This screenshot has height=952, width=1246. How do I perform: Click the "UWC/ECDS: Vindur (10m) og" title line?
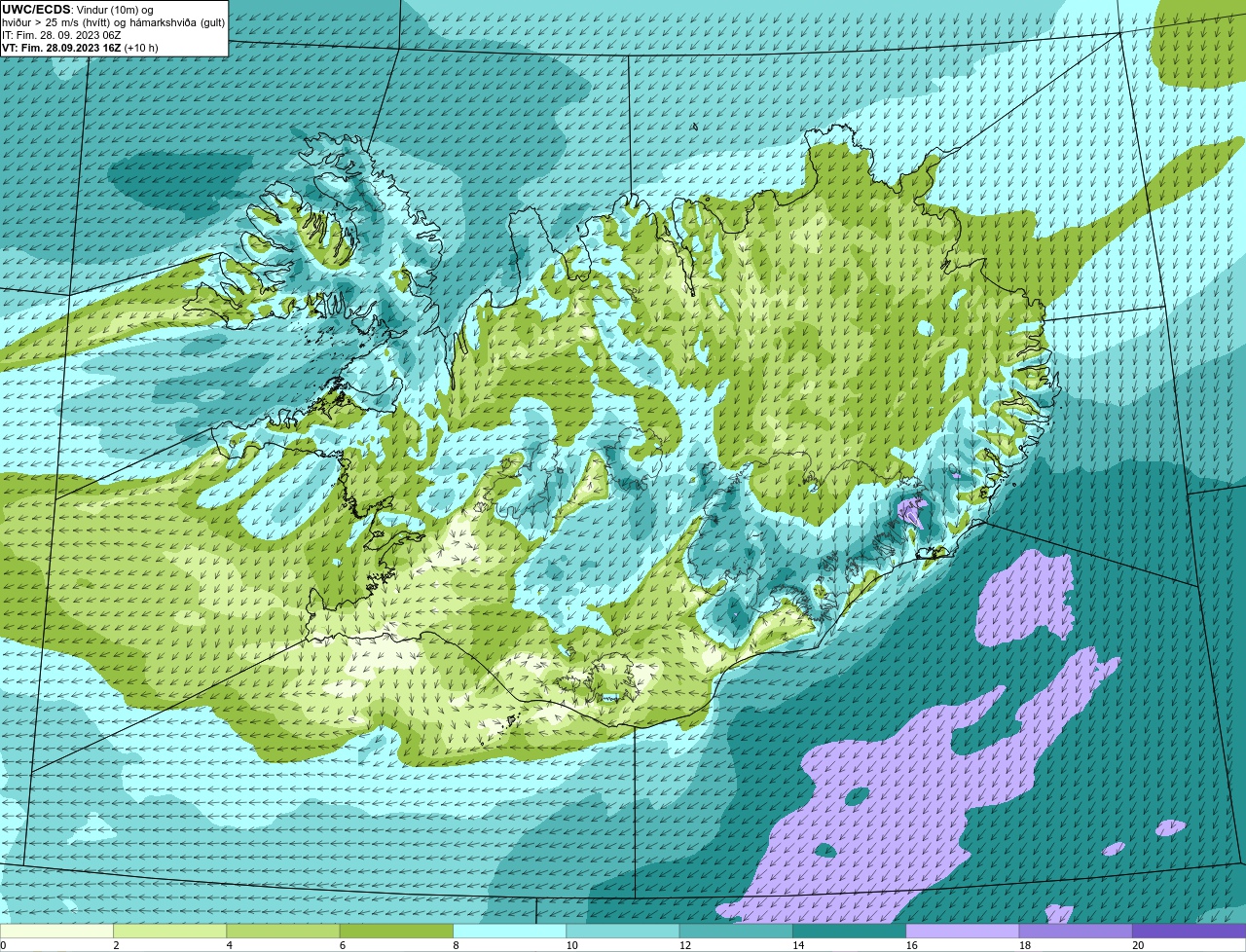(x=78, y=10)
